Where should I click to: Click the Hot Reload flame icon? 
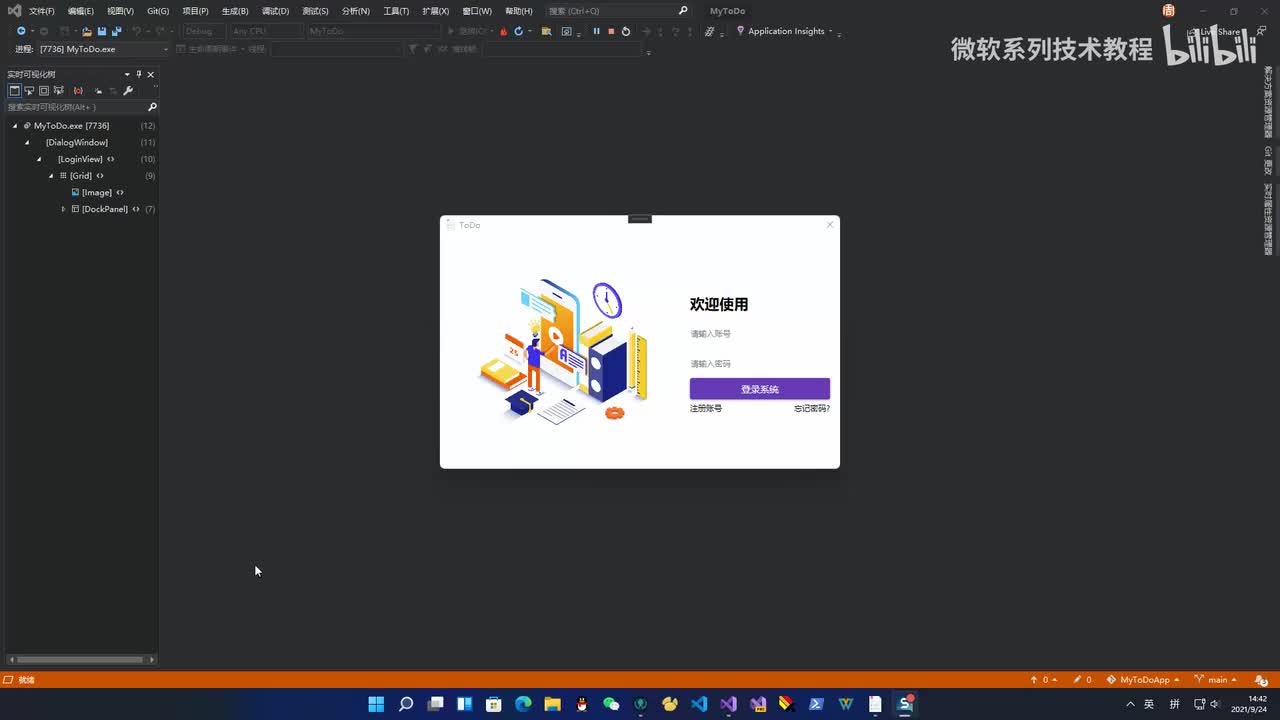click(504, 31)
